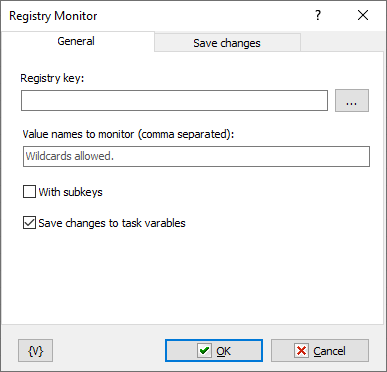Click the Registry key input field
This screenshot has width=387, height=372.
pyautogui.click(x=174, y=100)
